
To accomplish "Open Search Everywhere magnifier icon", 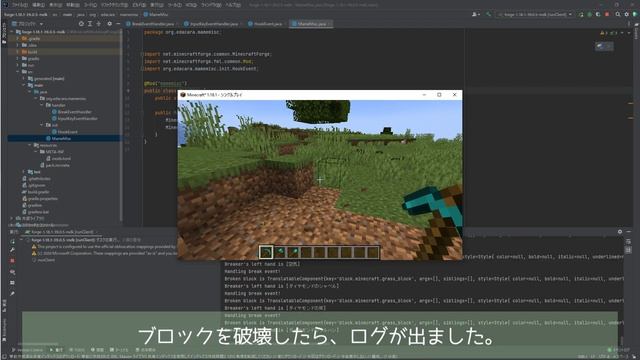I will coord(618,14).
